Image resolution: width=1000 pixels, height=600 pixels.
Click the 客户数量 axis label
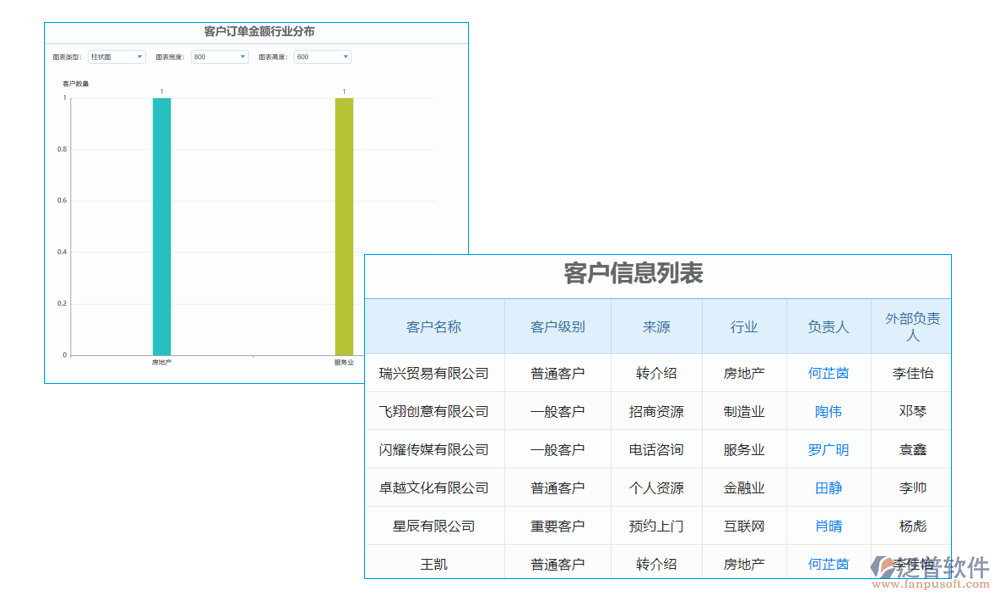[x=75, y=83]
